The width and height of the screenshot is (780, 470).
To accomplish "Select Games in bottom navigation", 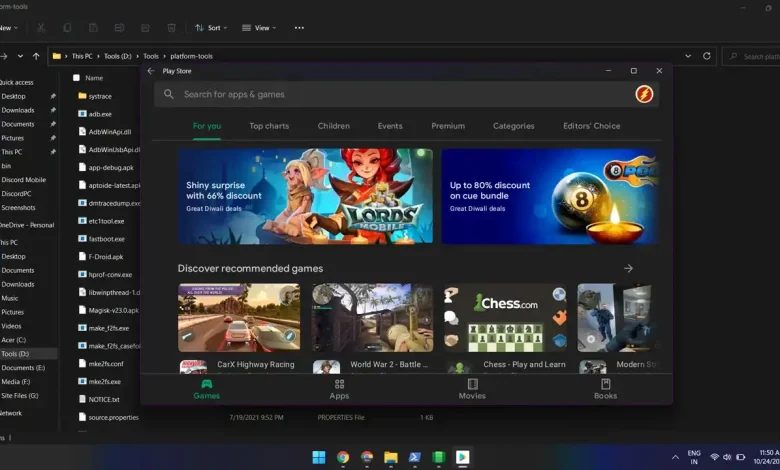I will 206,389.
